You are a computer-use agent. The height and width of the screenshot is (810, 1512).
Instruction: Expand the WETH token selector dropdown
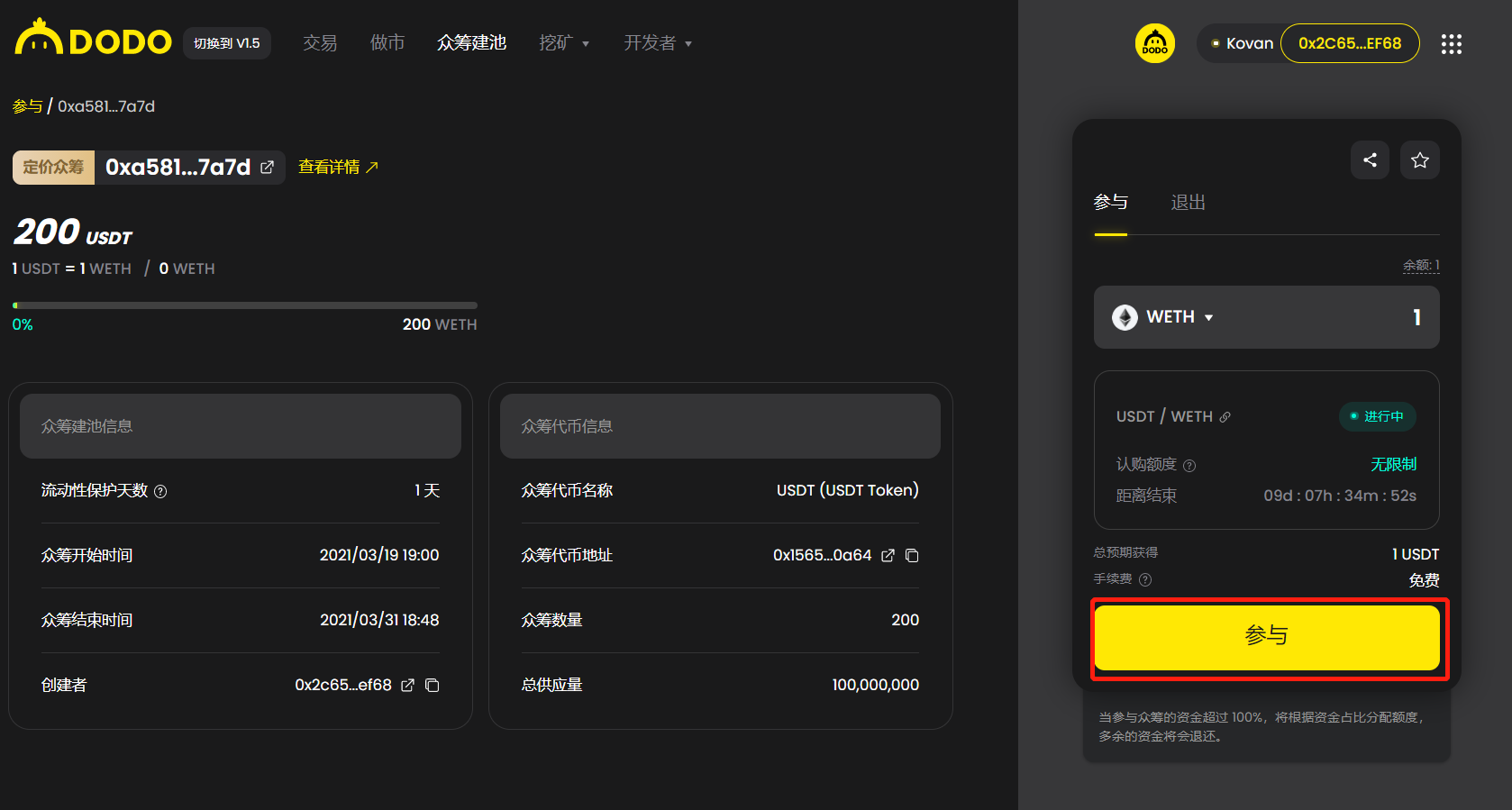(x=1209, y=318)
